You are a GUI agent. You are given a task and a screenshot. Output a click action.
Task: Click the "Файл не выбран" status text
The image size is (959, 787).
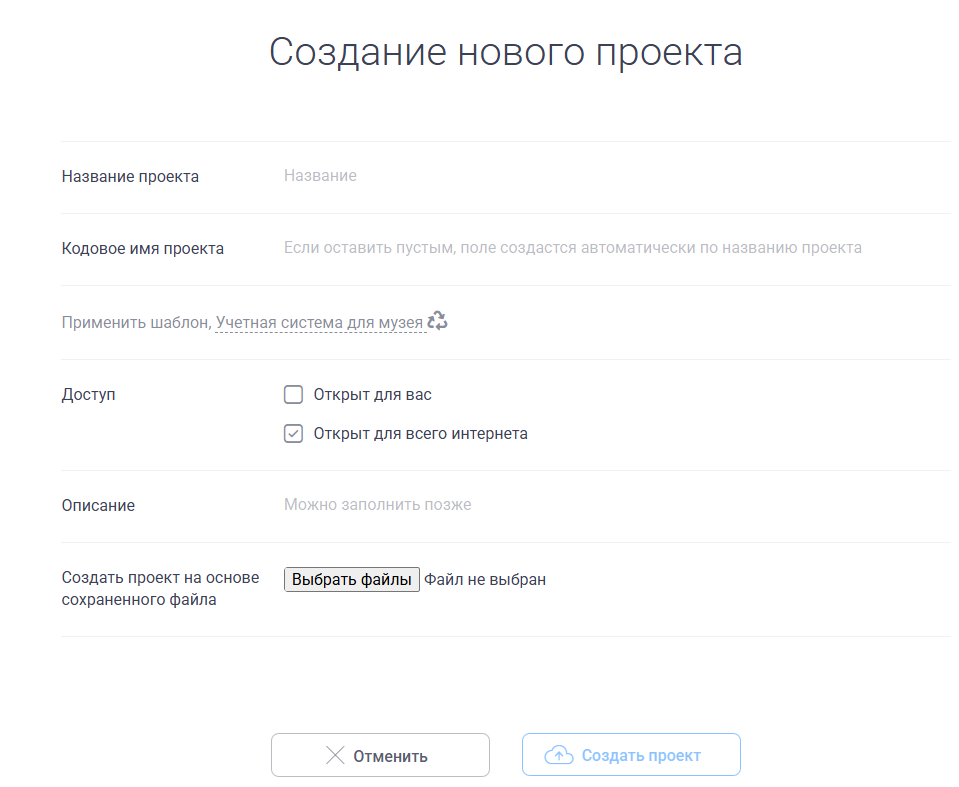click(485, 580)
